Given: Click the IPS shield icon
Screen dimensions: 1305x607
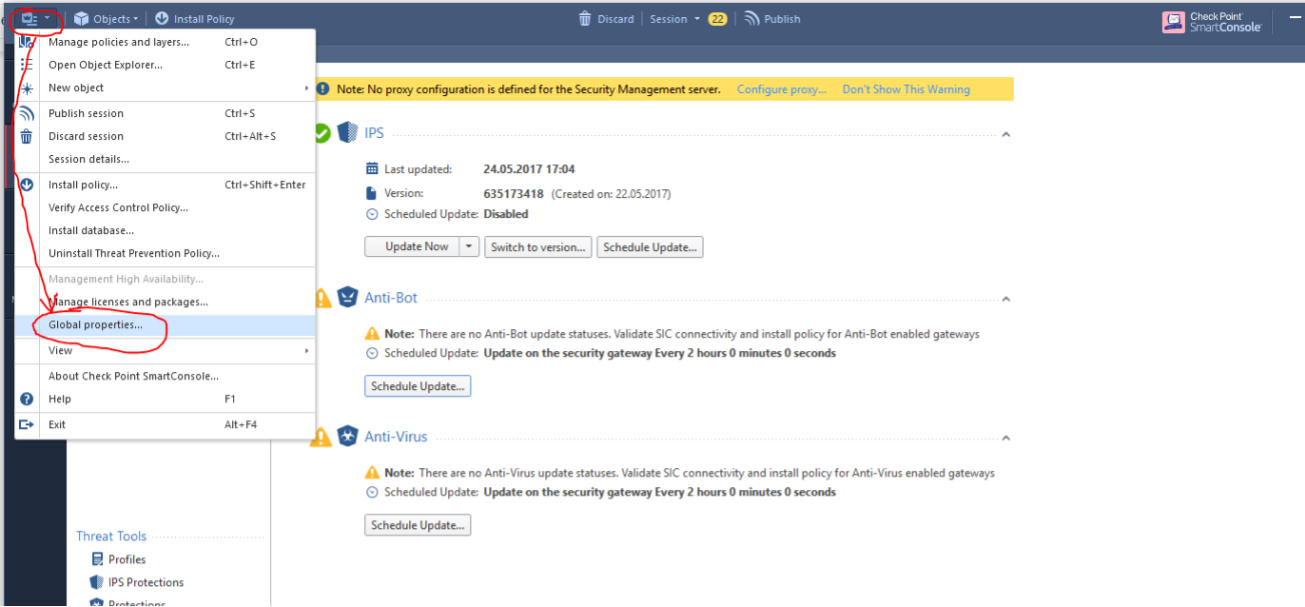Looking at the screenshot, I should tap(347, 133).
